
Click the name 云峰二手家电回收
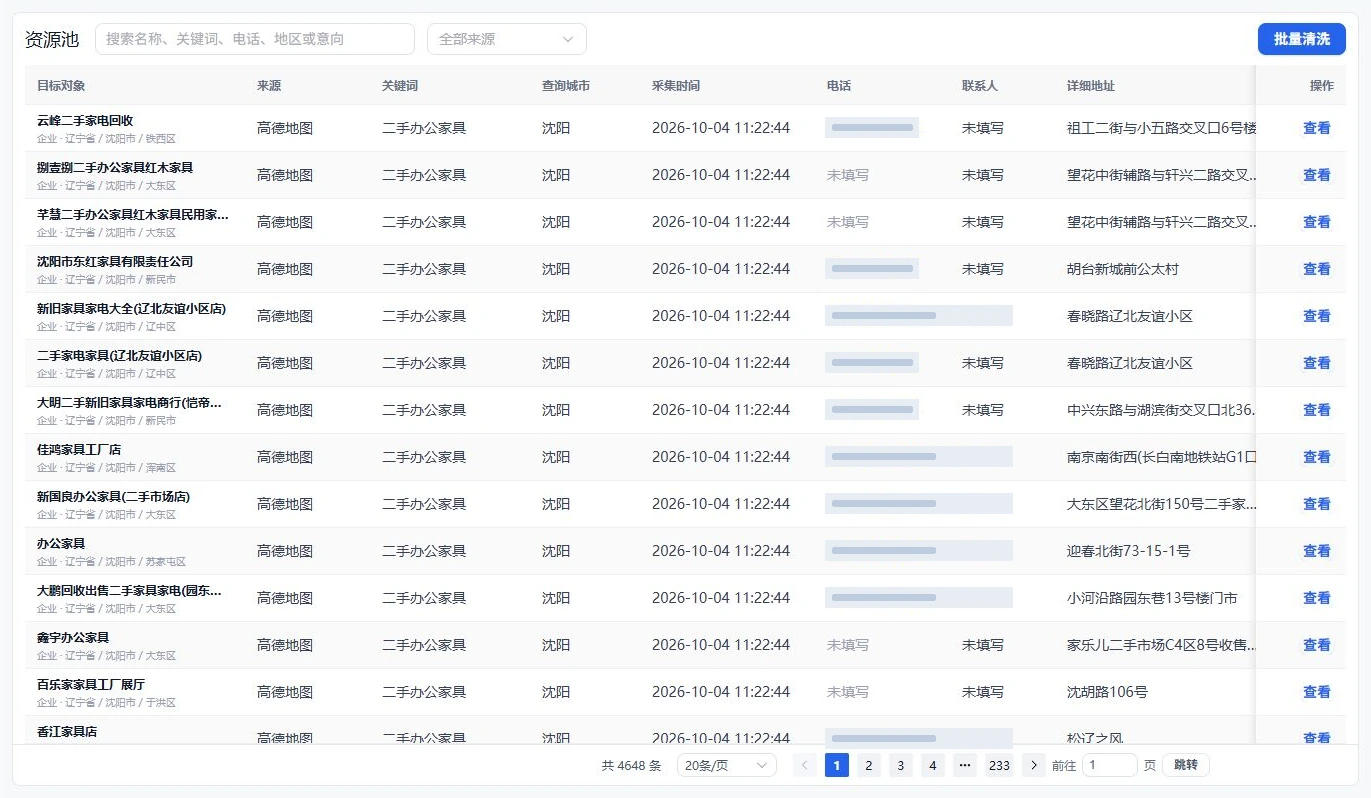85,121
